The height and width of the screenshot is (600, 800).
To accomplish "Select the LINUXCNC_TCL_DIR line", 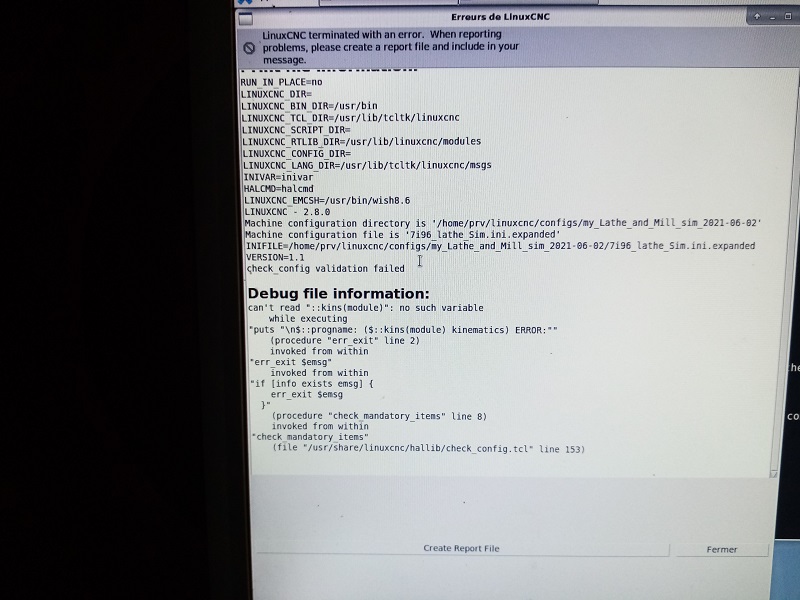I will point(351,118).
